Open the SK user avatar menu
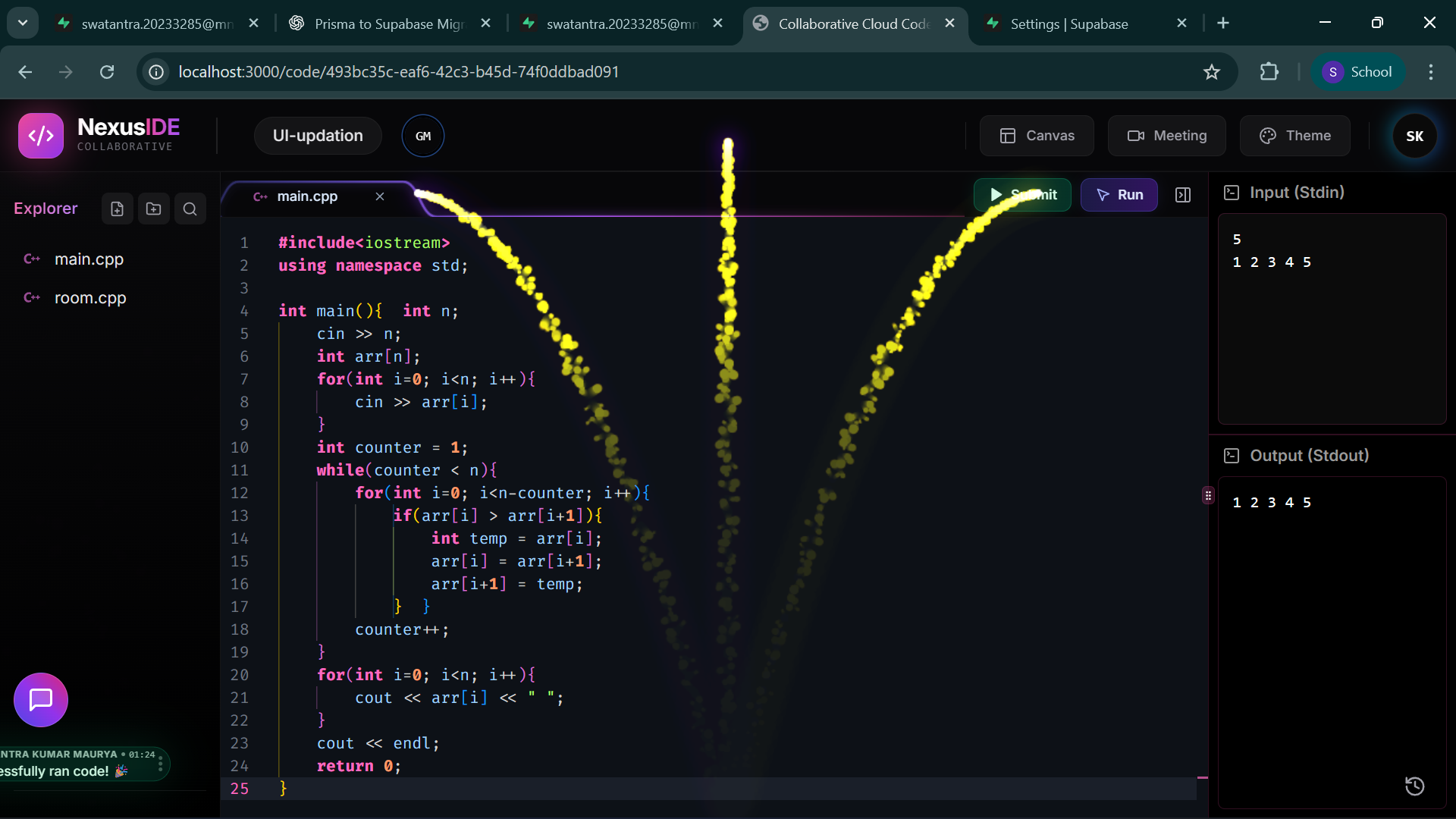The image size is (1456, 819). [x=1414, y=136]
